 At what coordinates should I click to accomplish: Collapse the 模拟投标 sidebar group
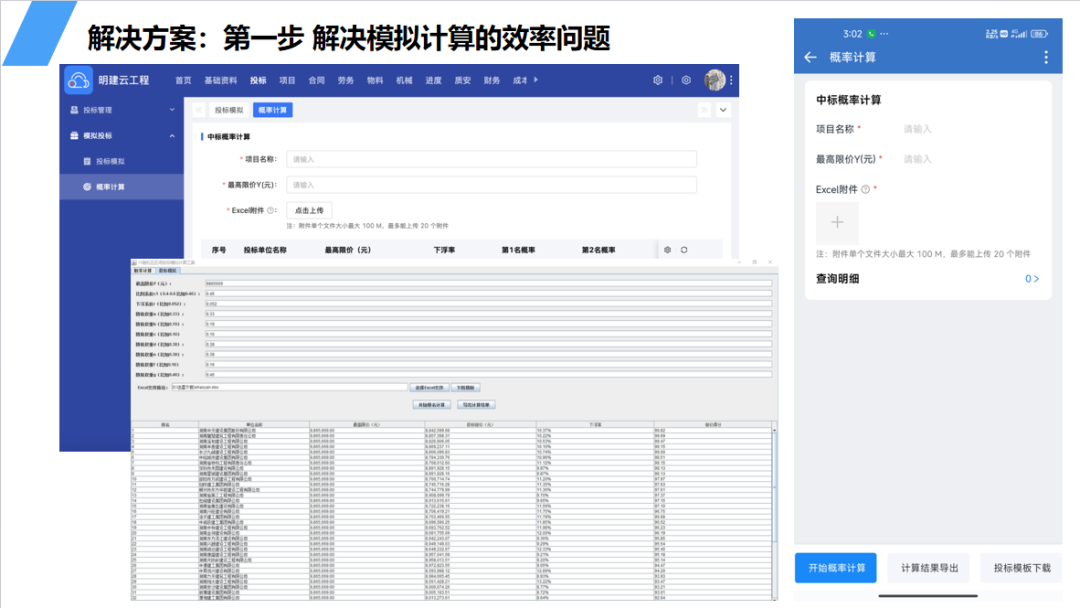[172, 136]
